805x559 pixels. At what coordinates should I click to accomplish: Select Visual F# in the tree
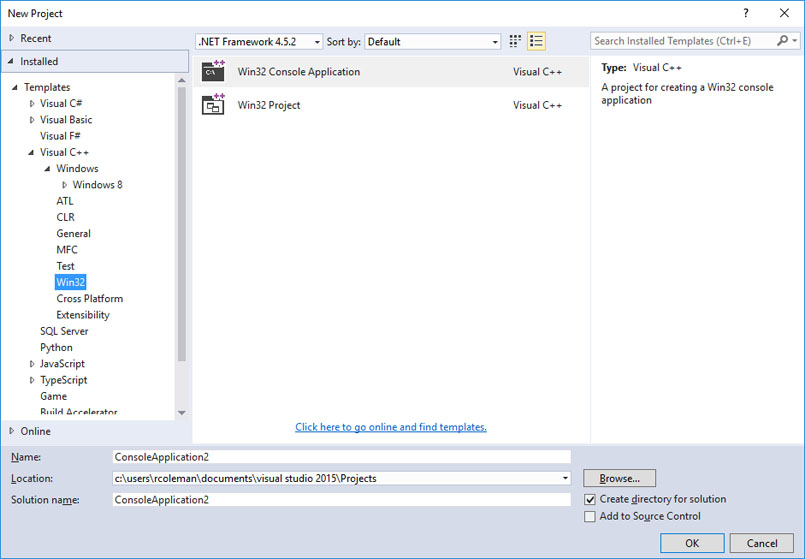pos(60,136)
